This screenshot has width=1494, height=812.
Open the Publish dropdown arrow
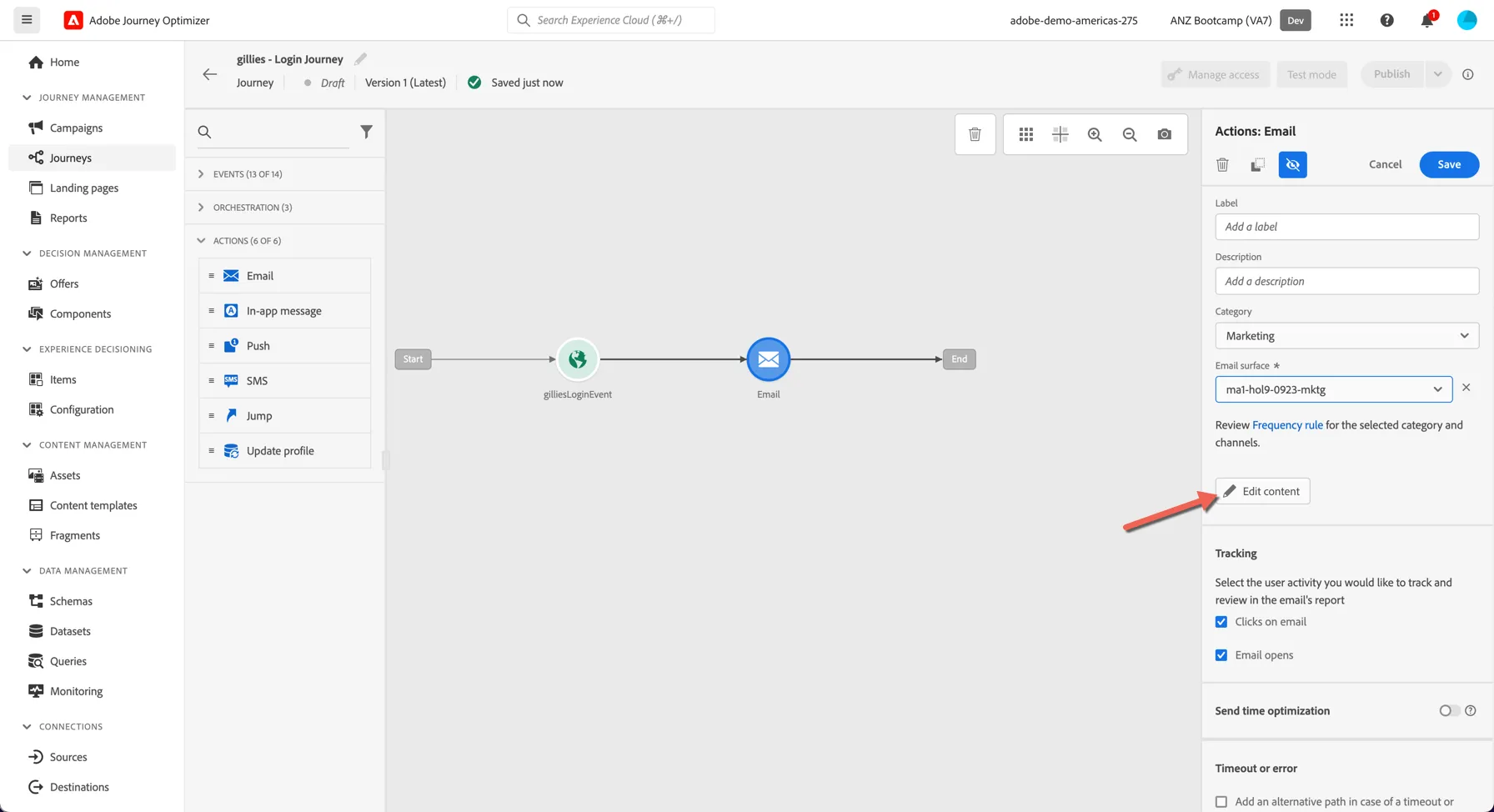tap(1437, 74)
